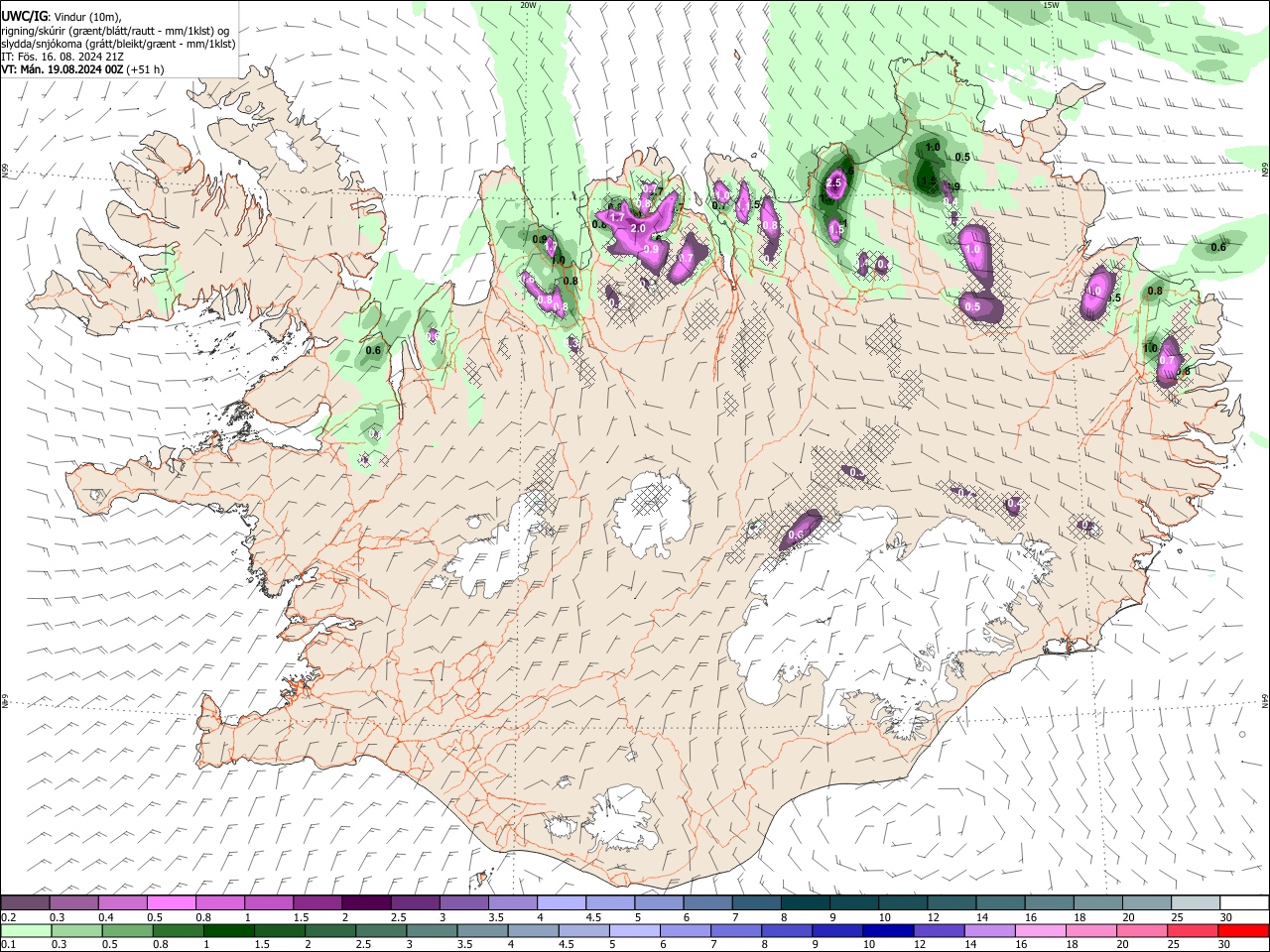Click the rain legend swatch between 20 and 25
The image size is (1270, 952).
[x=1141, y=930]
